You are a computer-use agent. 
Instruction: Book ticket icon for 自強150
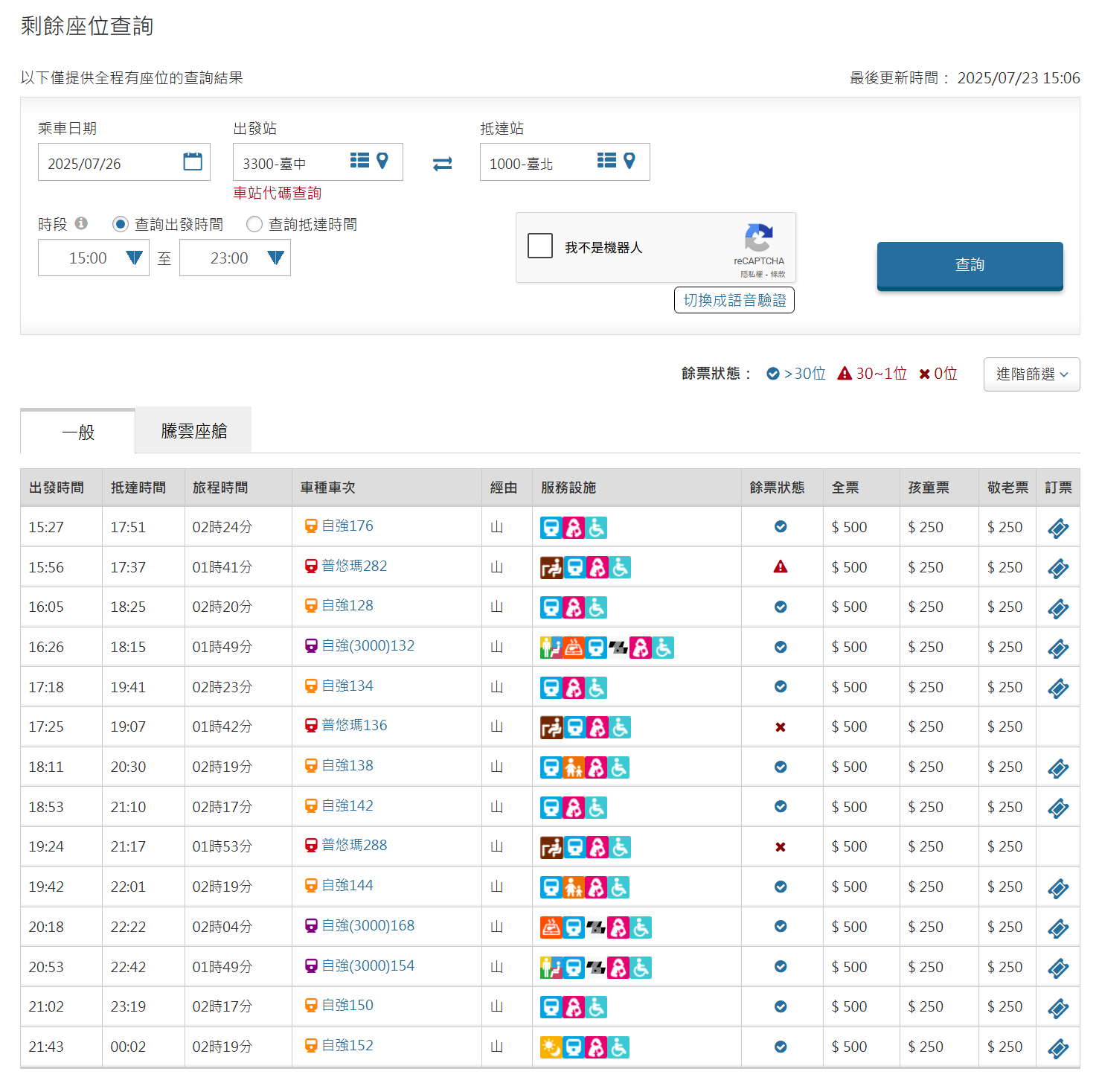click(1058, 1008)
